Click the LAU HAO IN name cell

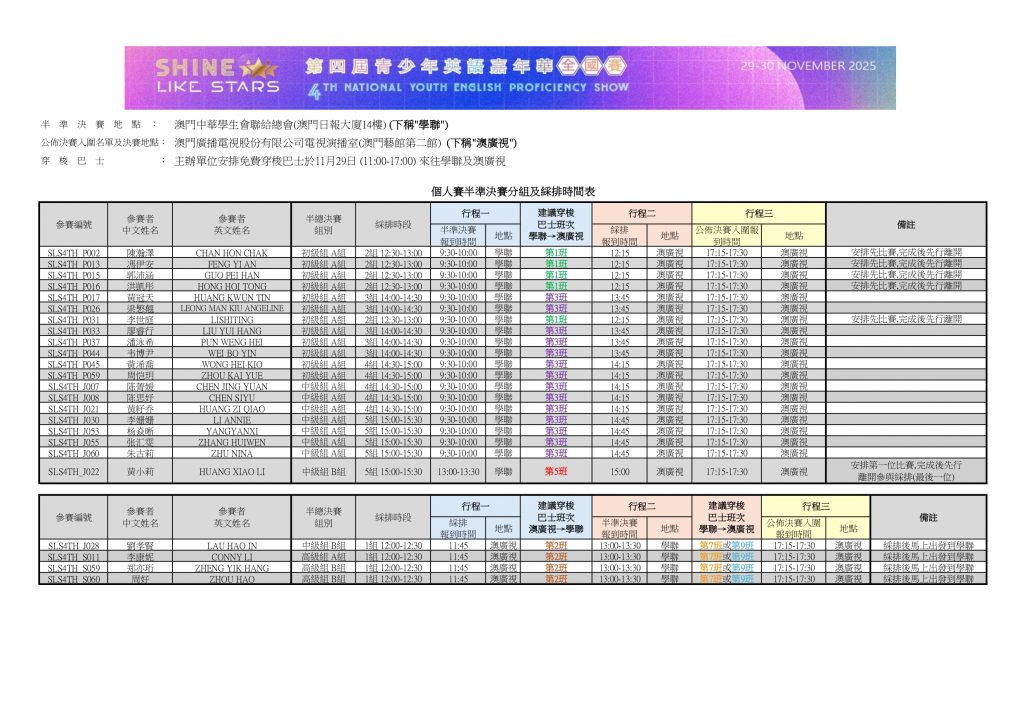(231, 545)
